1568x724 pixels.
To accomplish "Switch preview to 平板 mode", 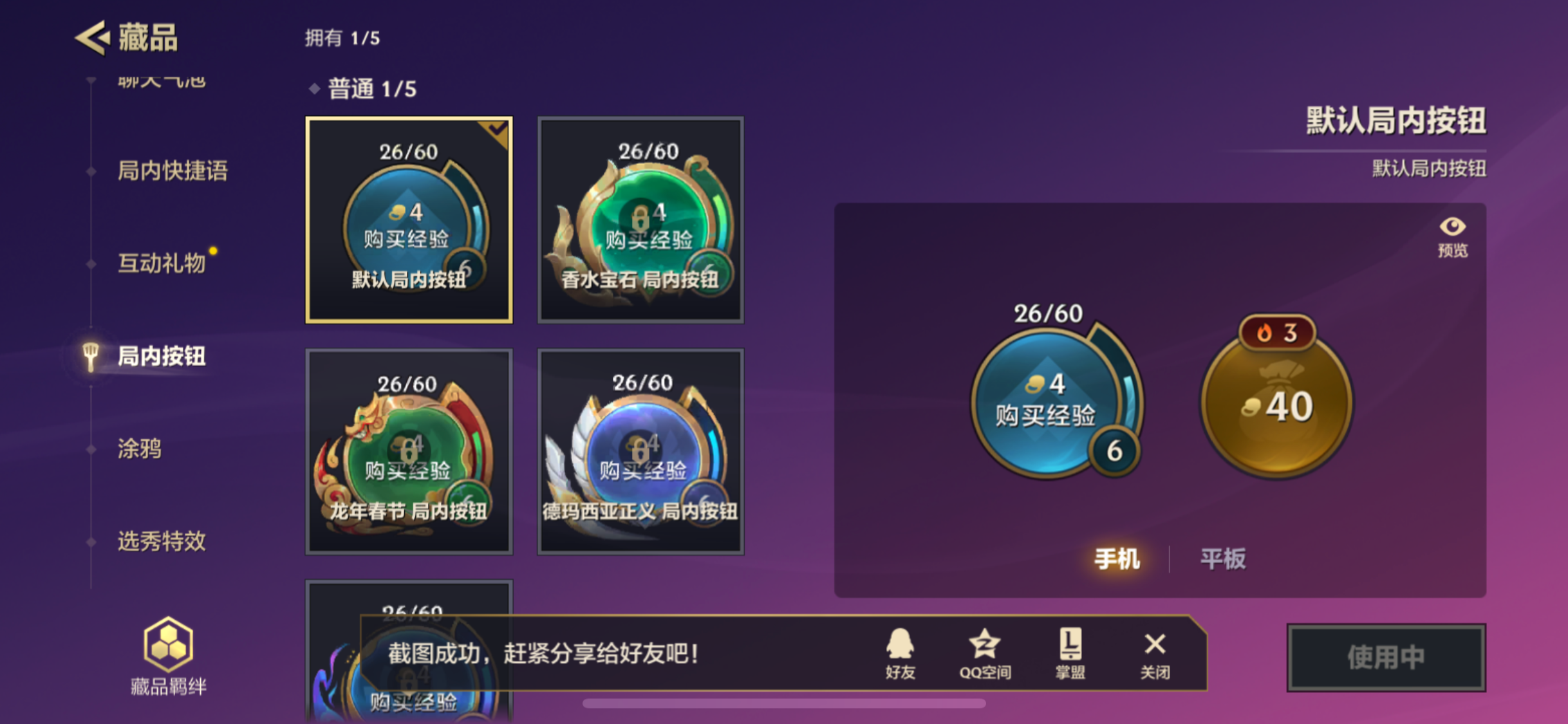I will 1223,558.
